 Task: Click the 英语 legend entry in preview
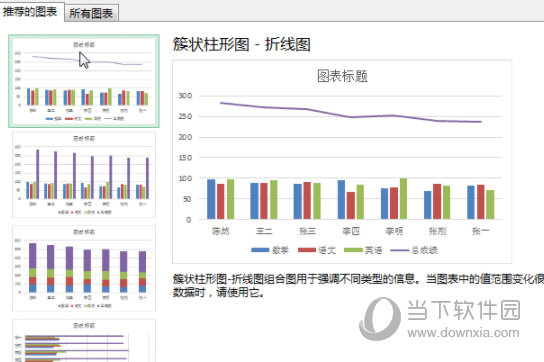point(363,250)
